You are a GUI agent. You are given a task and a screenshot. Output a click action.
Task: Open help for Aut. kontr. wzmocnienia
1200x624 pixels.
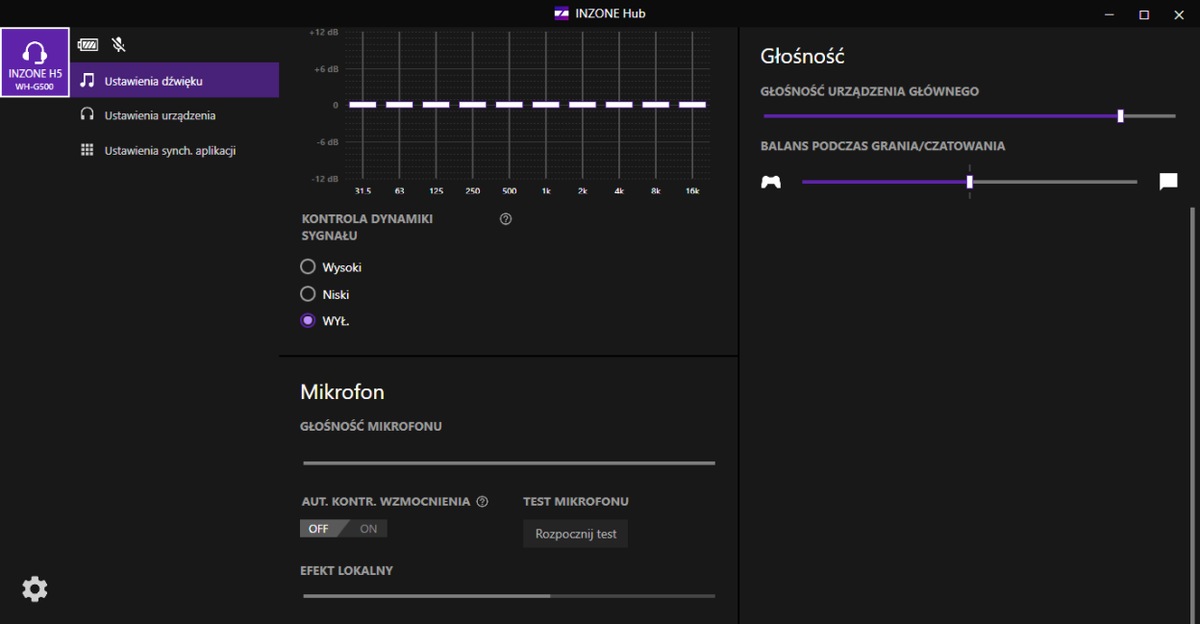483,502
